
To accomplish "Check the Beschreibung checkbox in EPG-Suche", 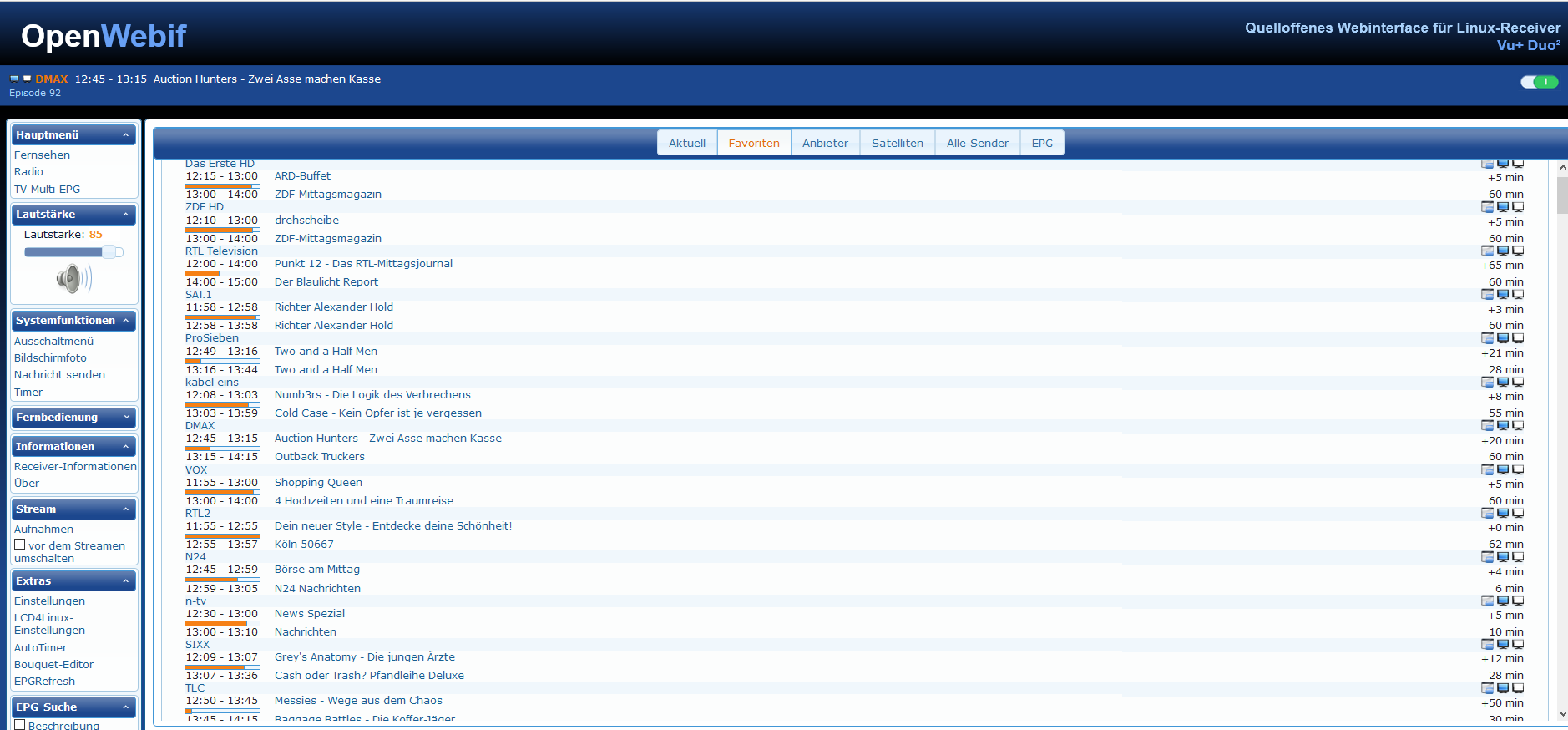I will coord(19,724).
